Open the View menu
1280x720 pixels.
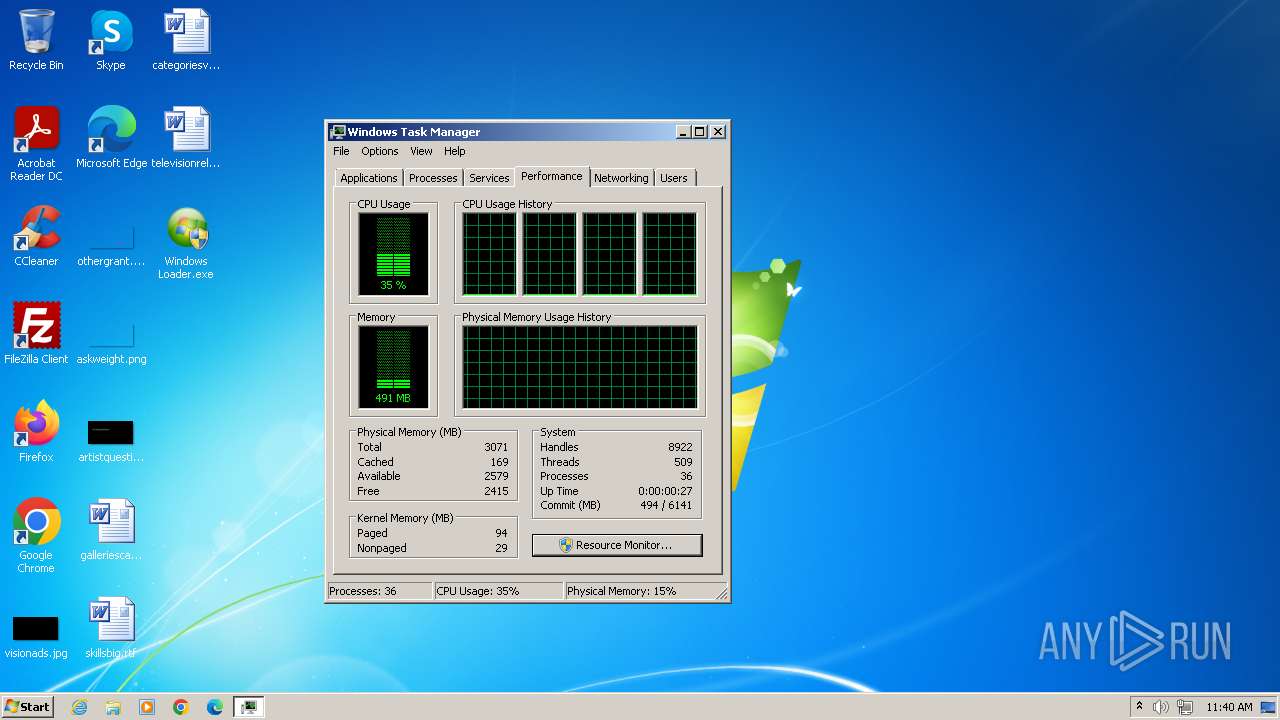coord(421,151)
